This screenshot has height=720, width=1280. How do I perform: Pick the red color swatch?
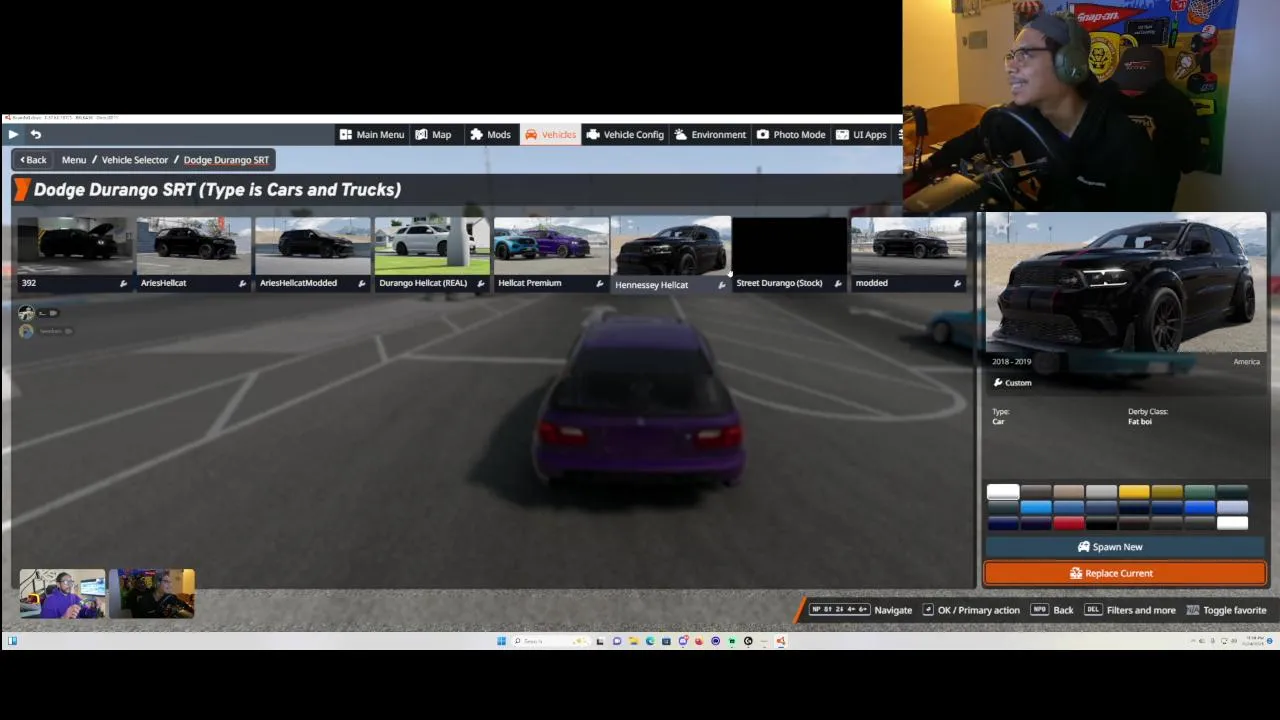tap(1068, 523)
